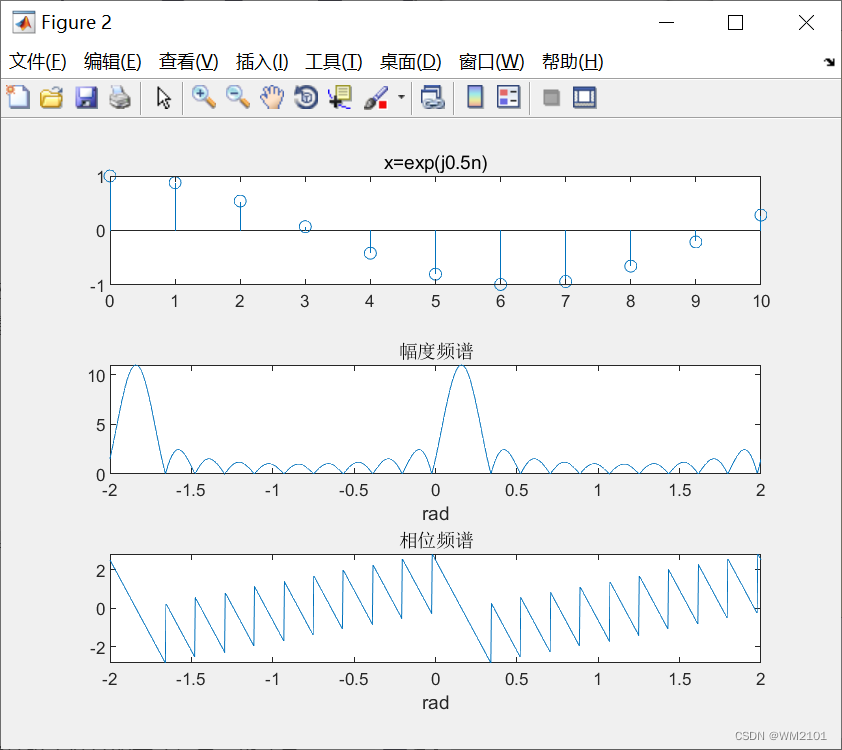The height and width of the screenshot is (750, 842).
Task: Activate the Zoom Out magnifier tool
Action: pyautogui.click(x=238, y=98)
